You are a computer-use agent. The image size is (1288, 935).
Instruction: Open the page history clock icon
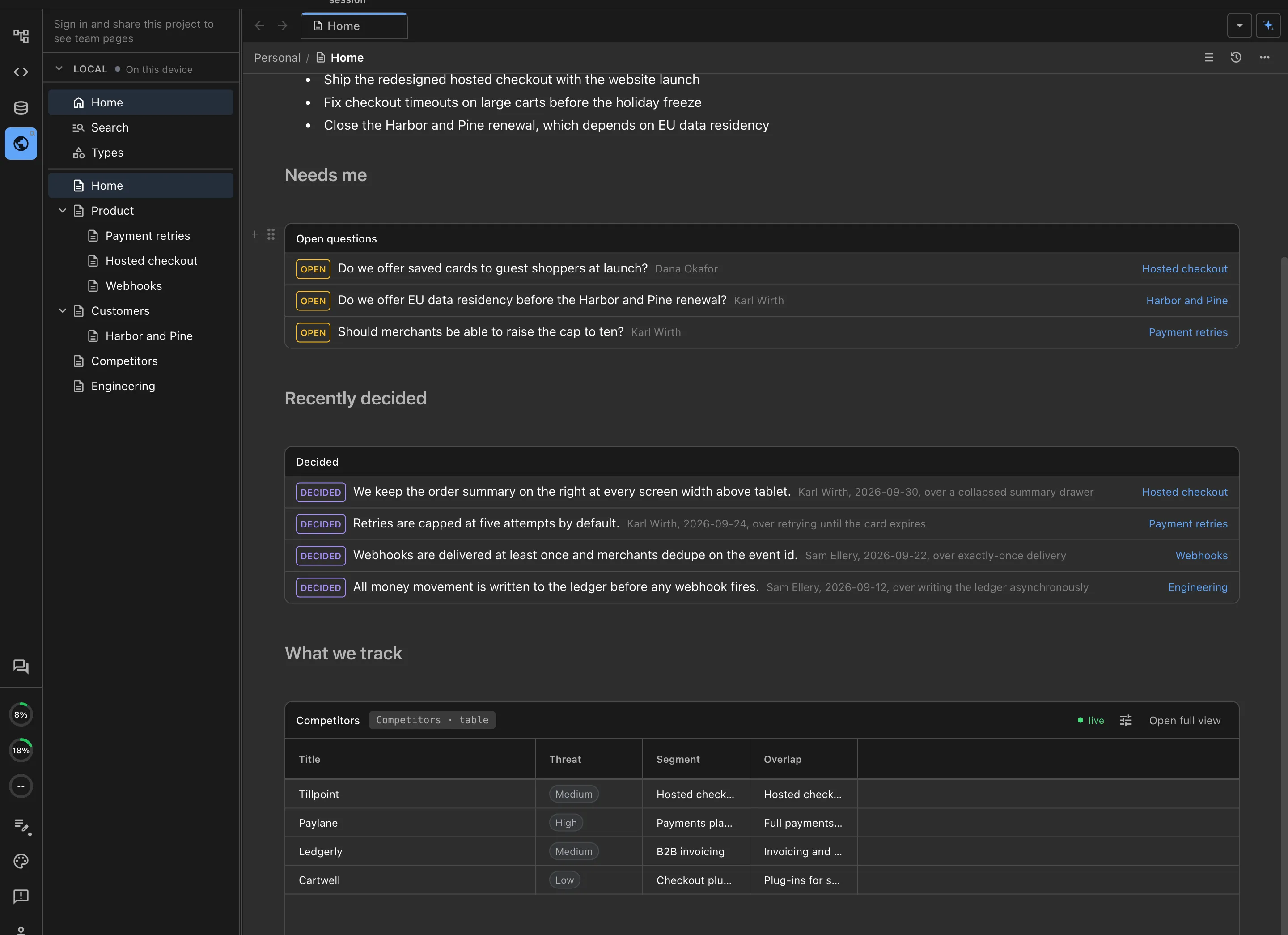click(x=1236, y=57)
